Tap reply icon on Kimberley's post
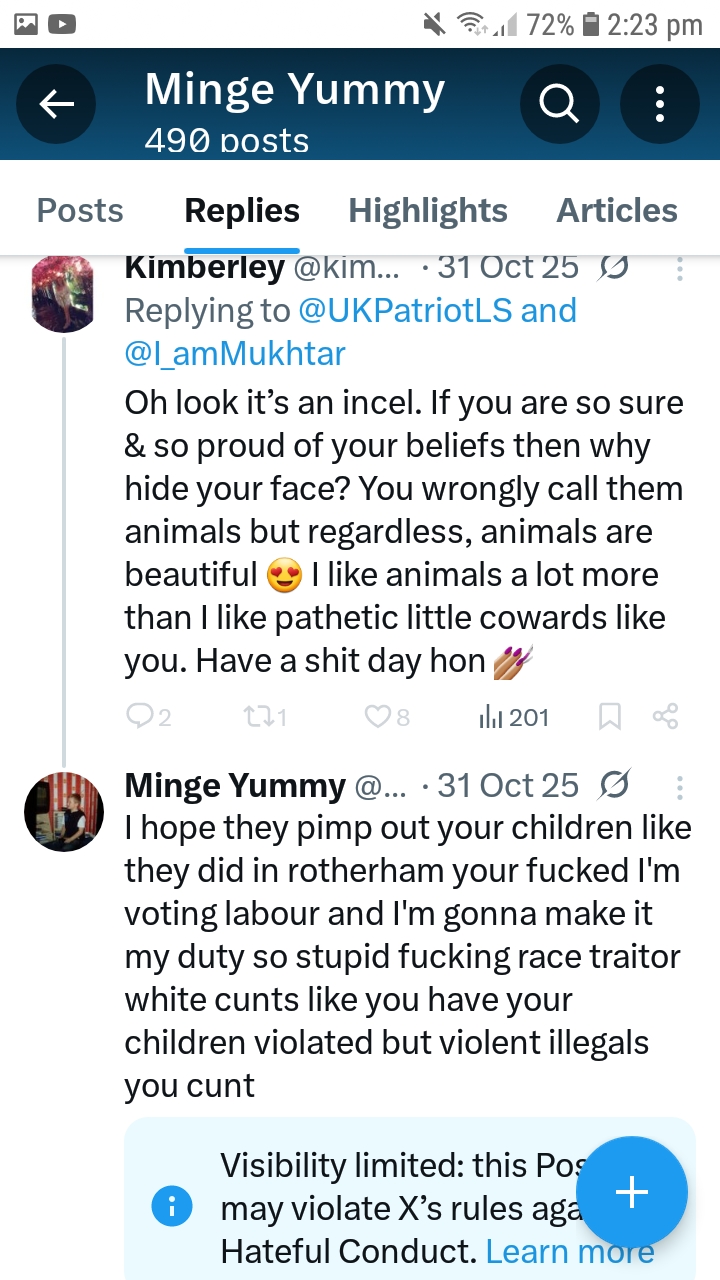Viewport: 720px width, 1280px height. pos(139,716)
